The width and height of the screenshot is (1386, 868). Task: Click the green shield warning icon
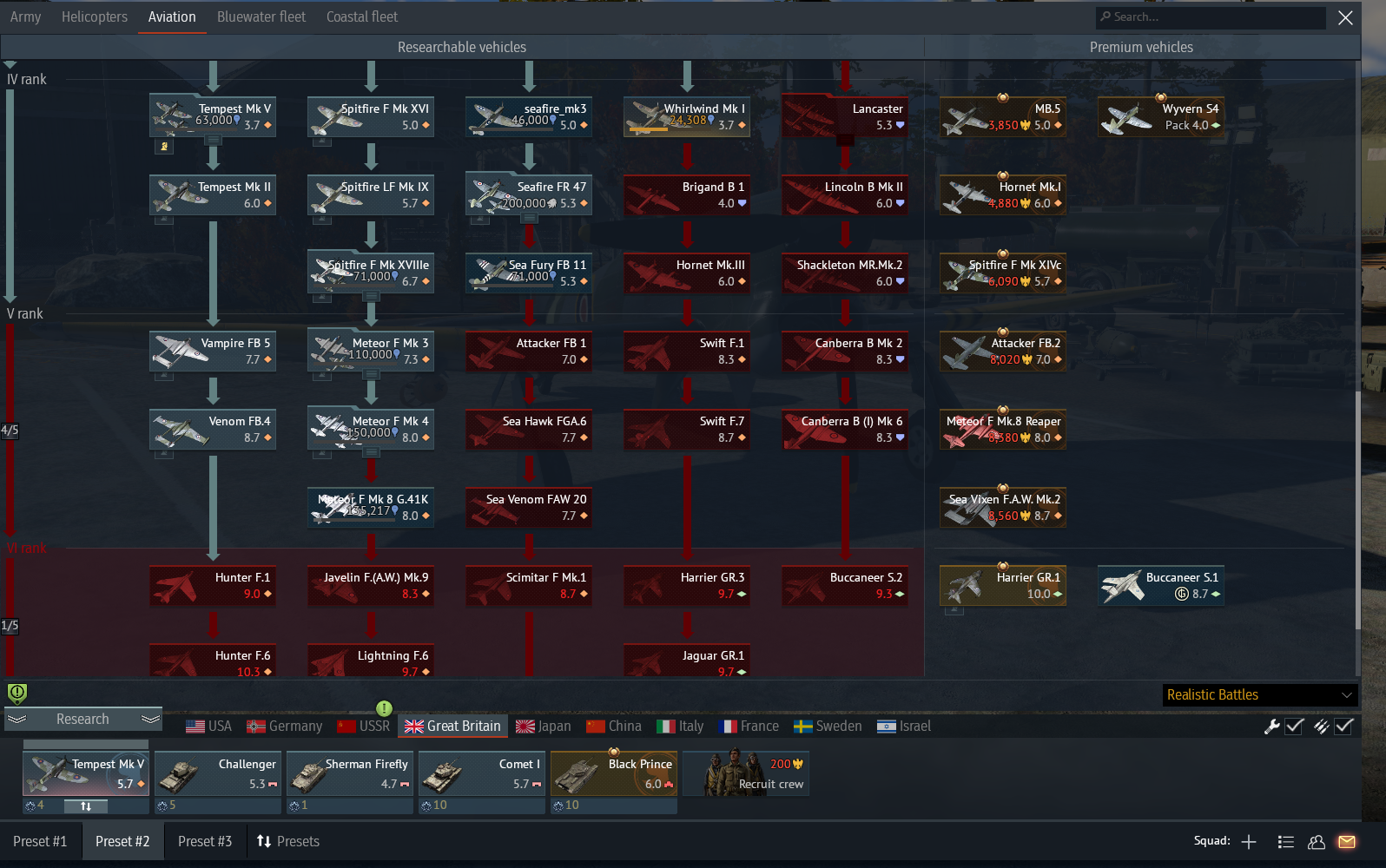tap(17, 693)
